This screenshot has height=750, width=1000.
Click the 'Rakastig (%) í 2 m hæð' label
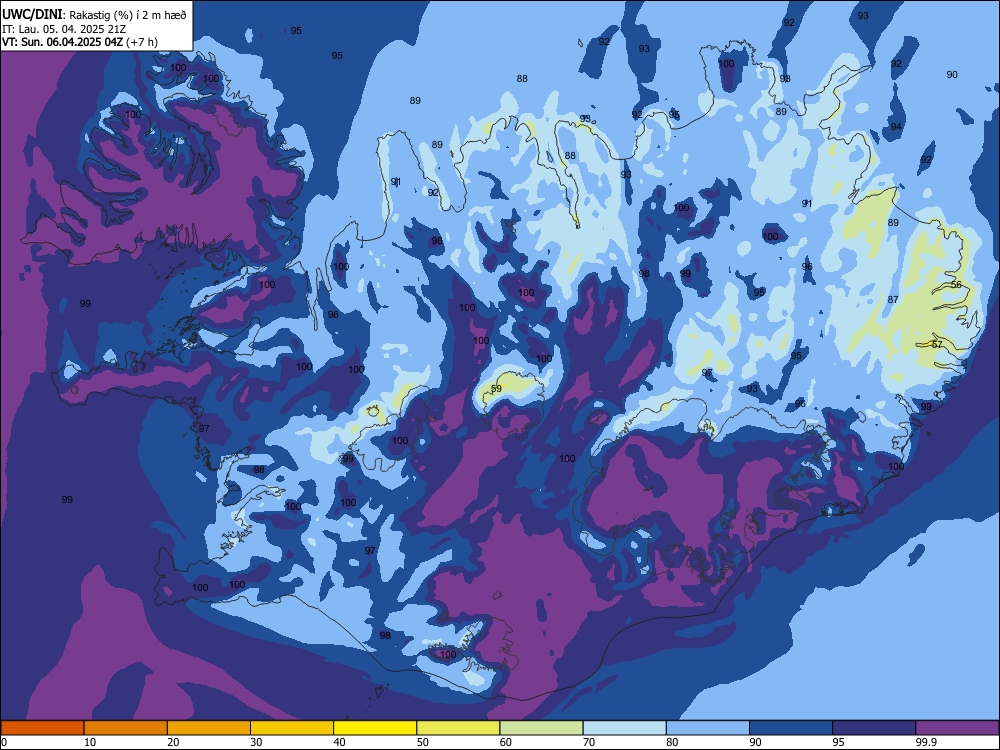tap(128, 15)
